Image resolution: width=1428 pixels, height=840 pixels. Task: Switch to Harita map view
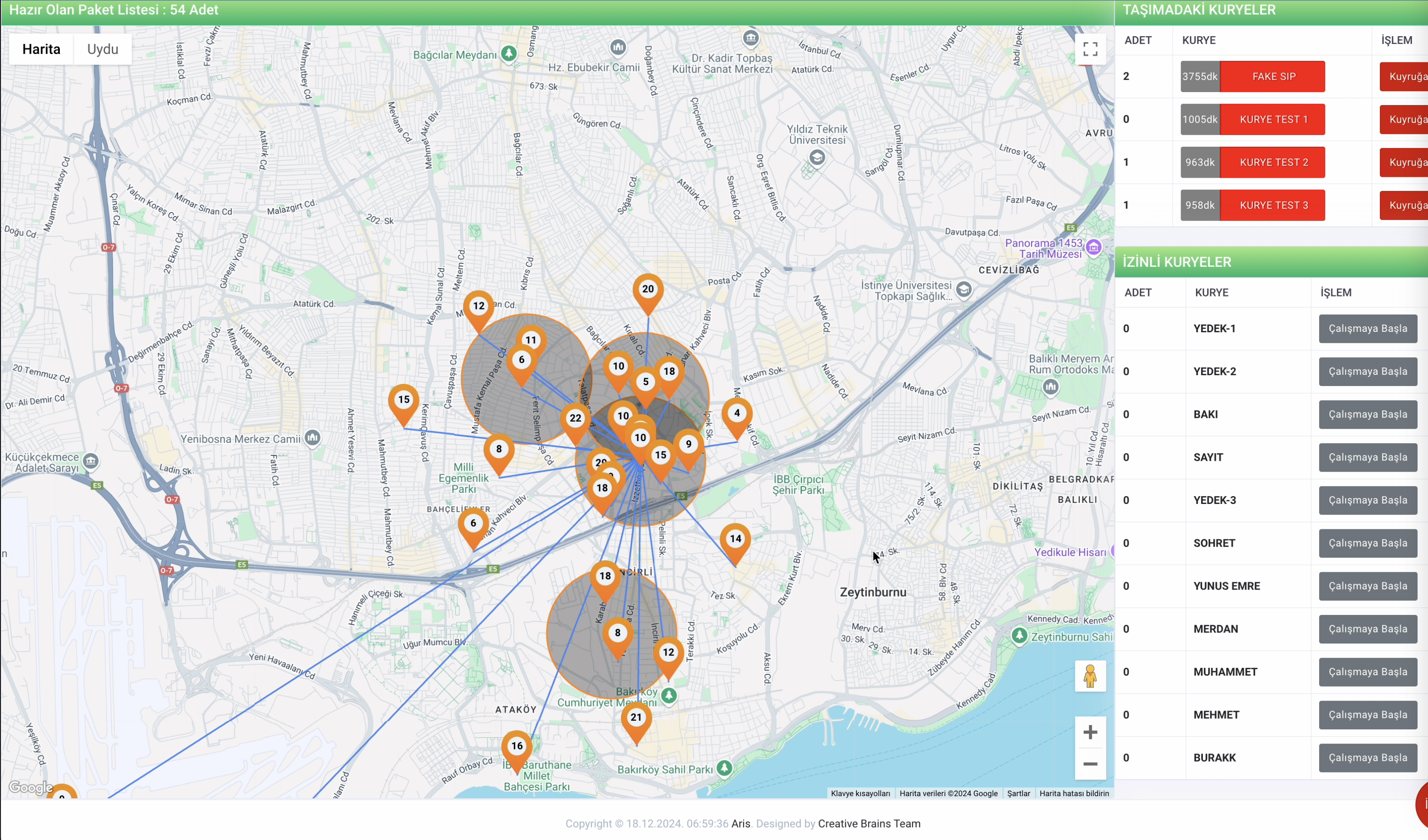pos(41,49)
